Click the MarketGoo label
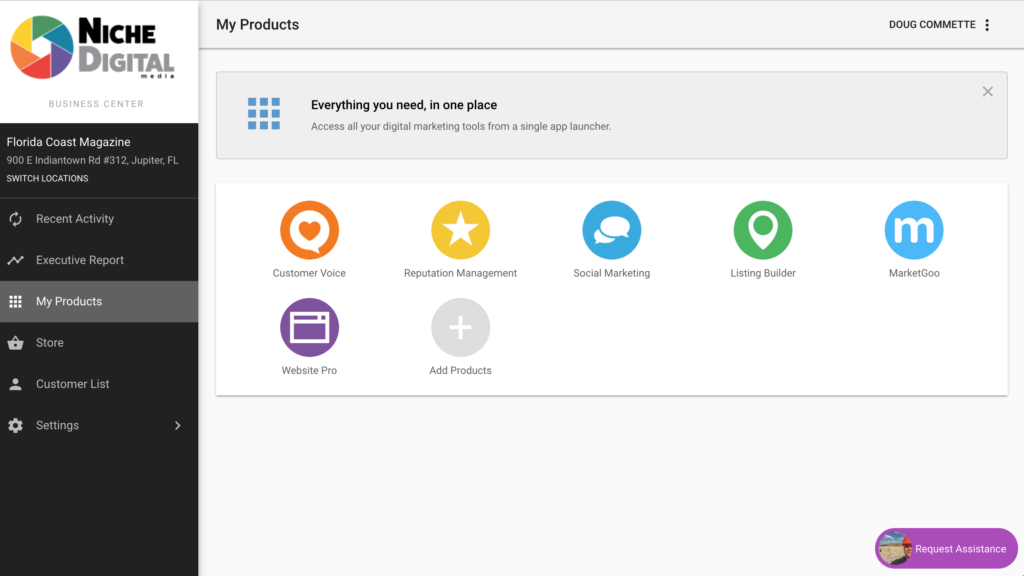The height and width of the screenshot is (576, 1024). pos(914,273)
